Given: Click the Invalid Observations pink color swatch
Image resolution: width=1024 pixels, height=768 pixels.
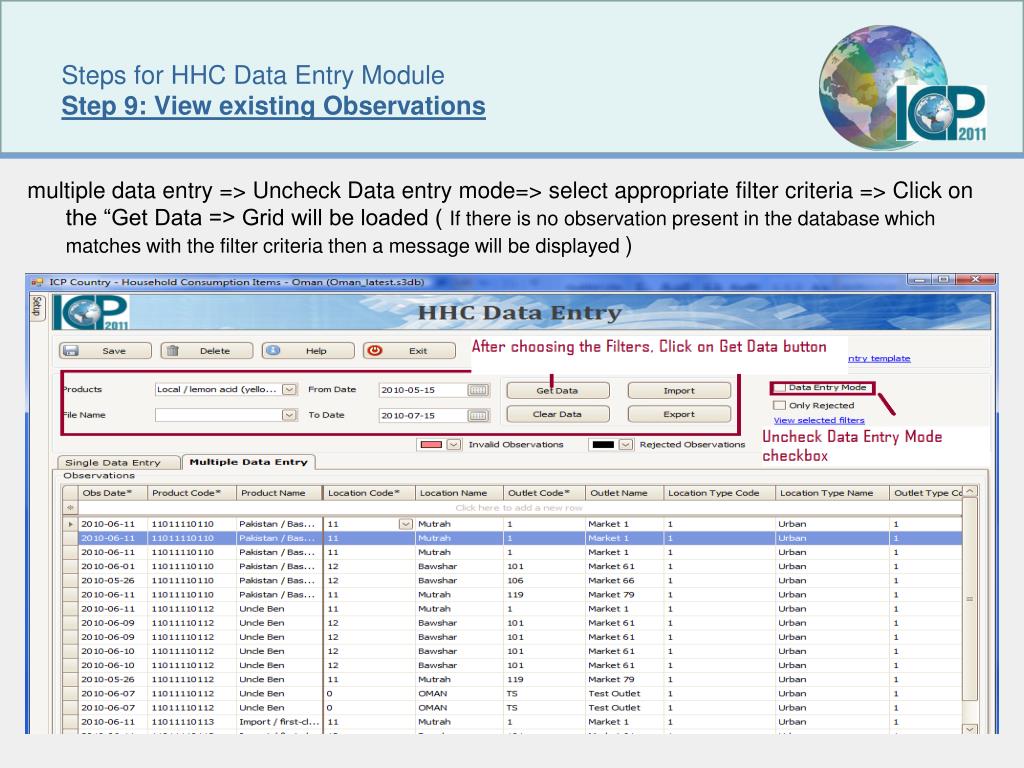Looking at the screenshot, I should [x=432, y=445].
